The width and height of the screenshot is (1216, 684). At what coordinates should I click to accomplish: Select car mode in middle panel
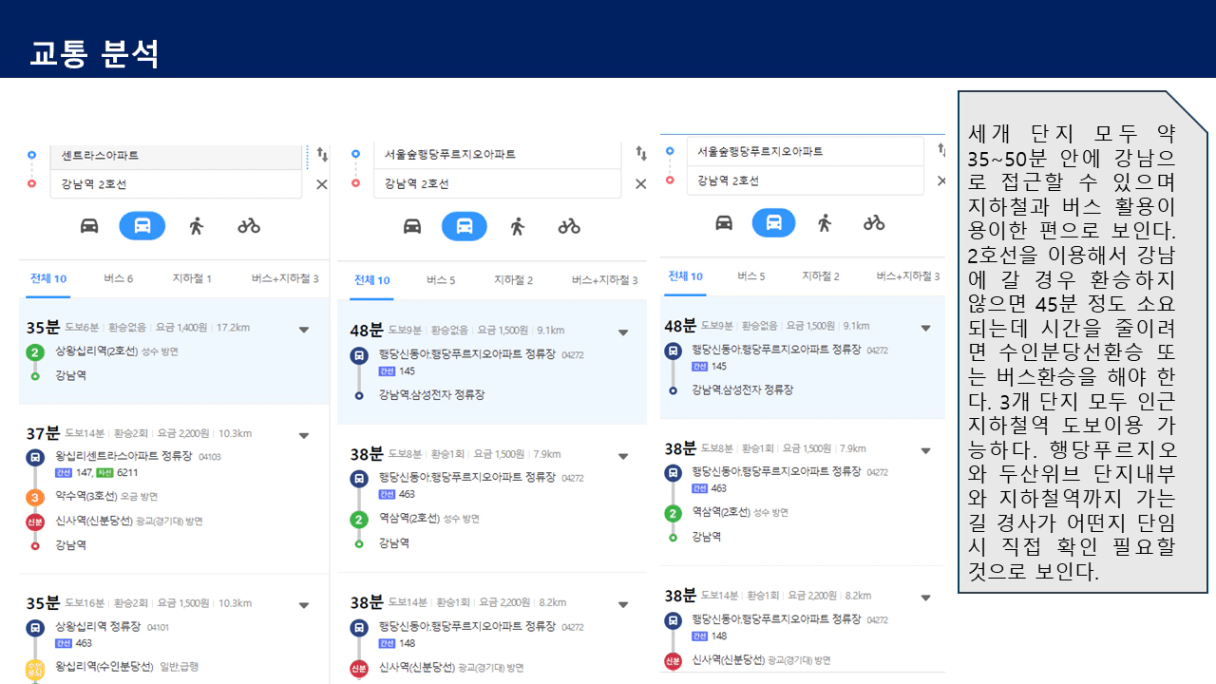point(412,226)
